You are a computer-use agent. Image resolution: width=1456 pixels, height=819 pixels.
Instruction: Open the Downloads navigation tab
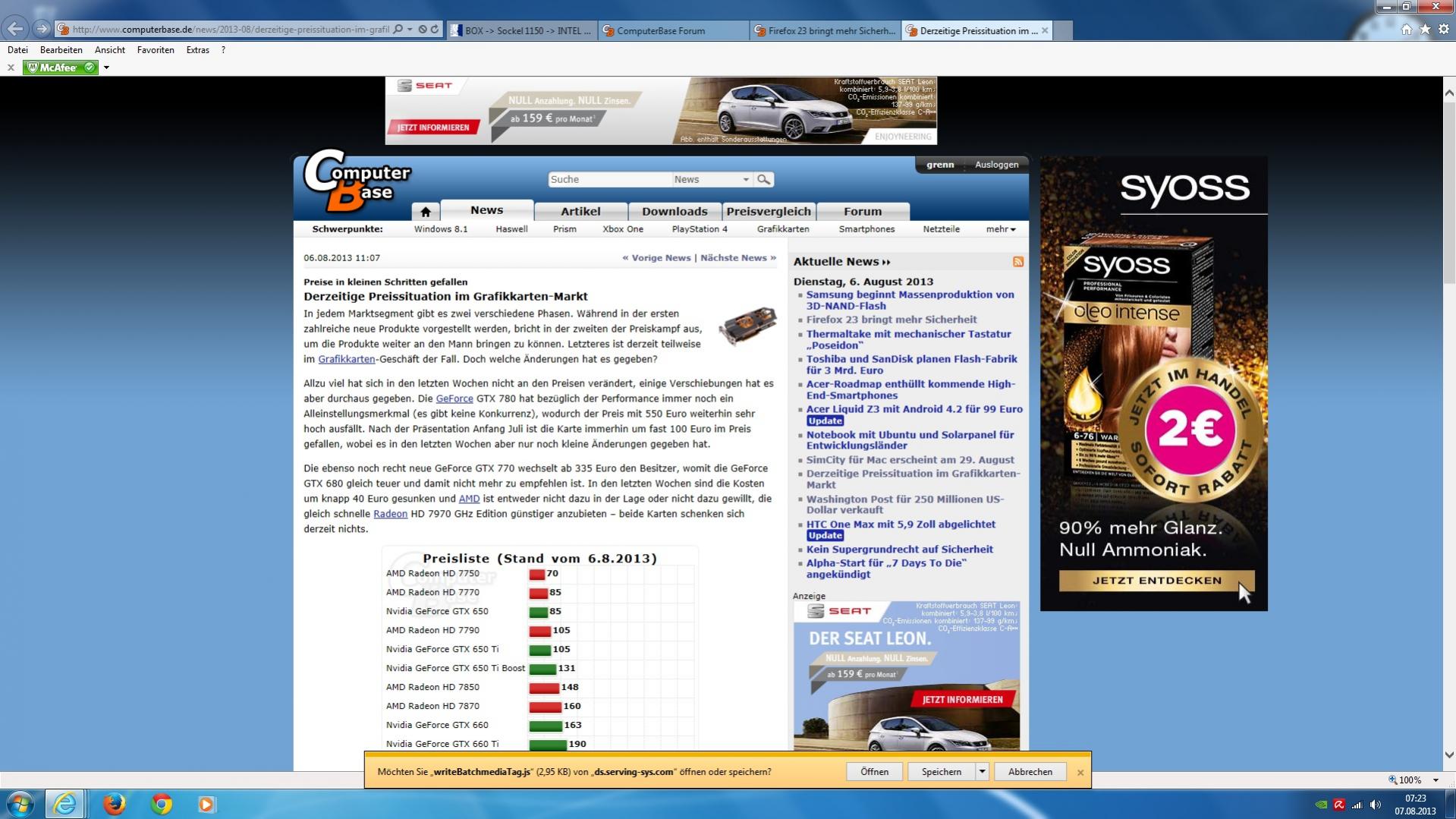coord(675,211)
